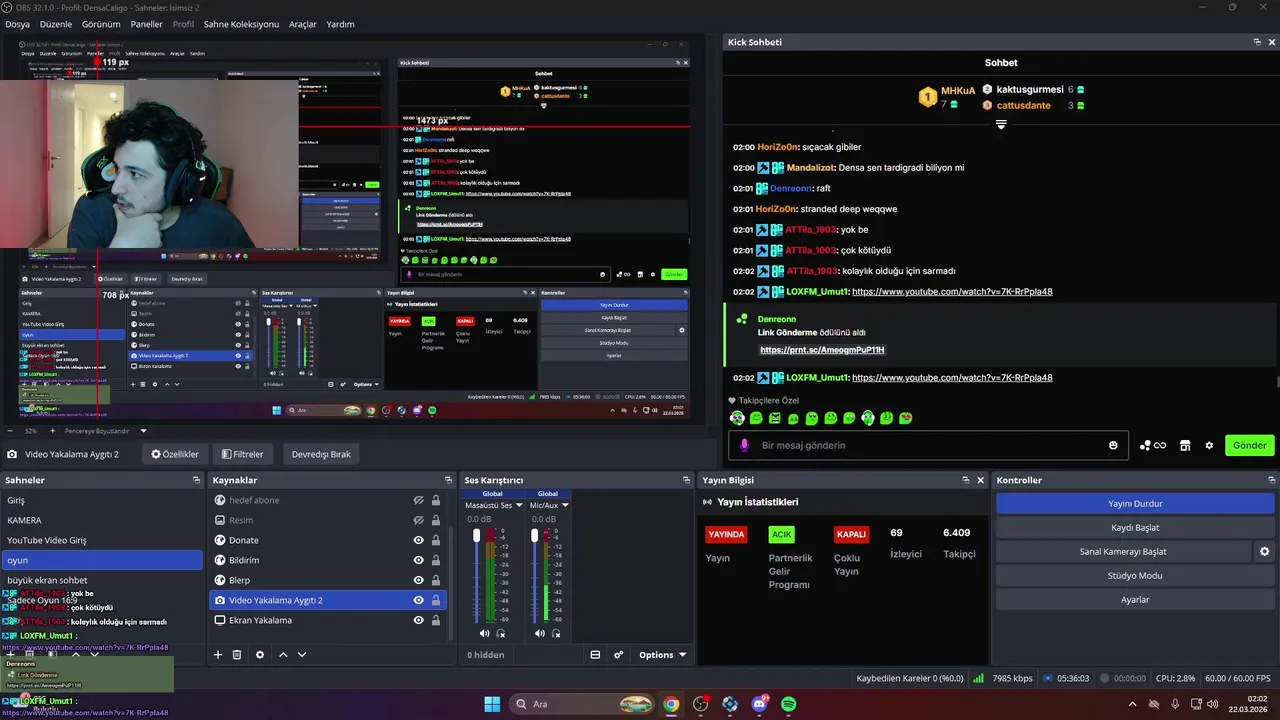Collapse the chat leaderboard expander
1280x720 pixels.
tap(1001, 125)
